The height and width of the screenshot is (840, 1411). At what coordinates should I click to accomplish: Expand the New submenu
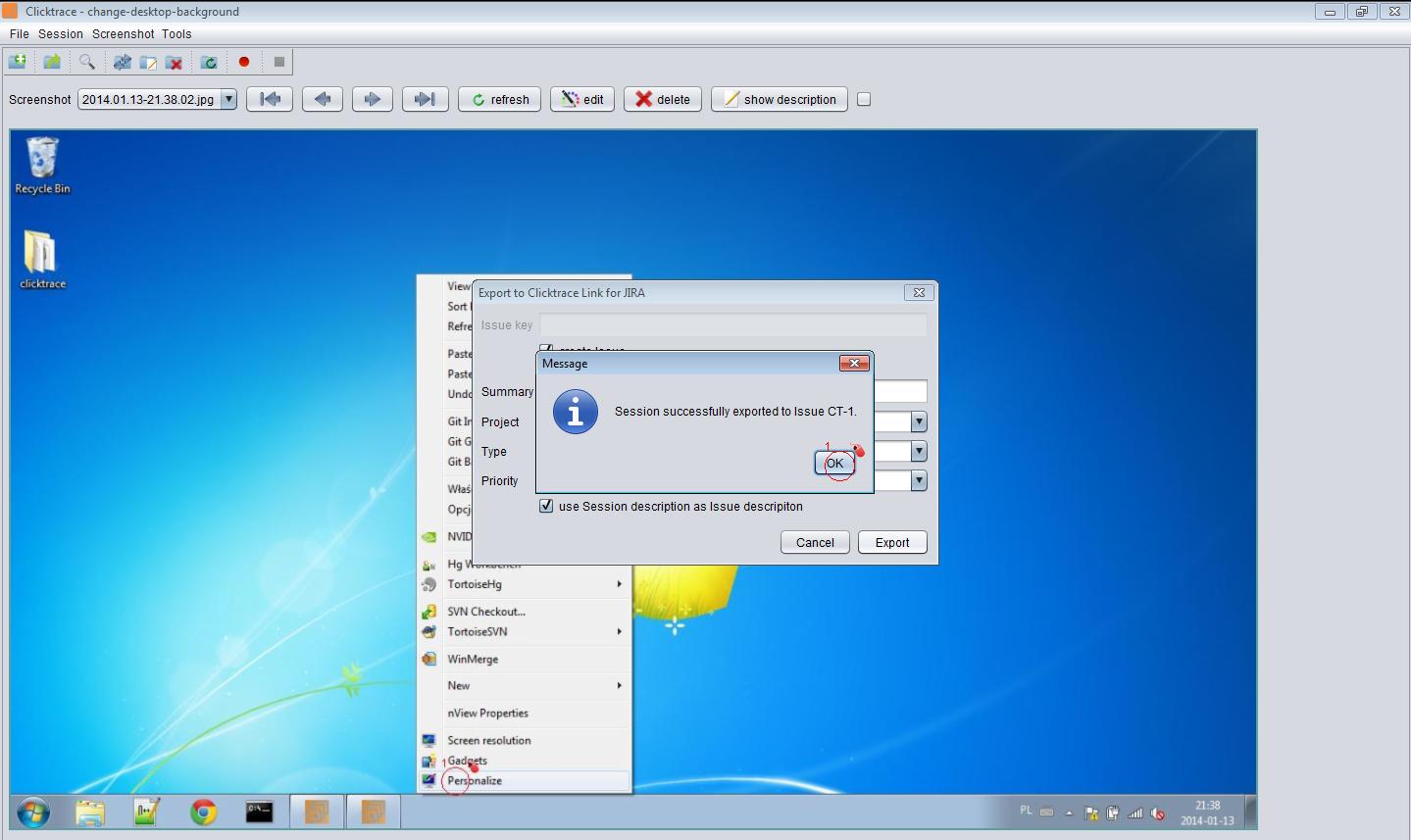point(525,686)
